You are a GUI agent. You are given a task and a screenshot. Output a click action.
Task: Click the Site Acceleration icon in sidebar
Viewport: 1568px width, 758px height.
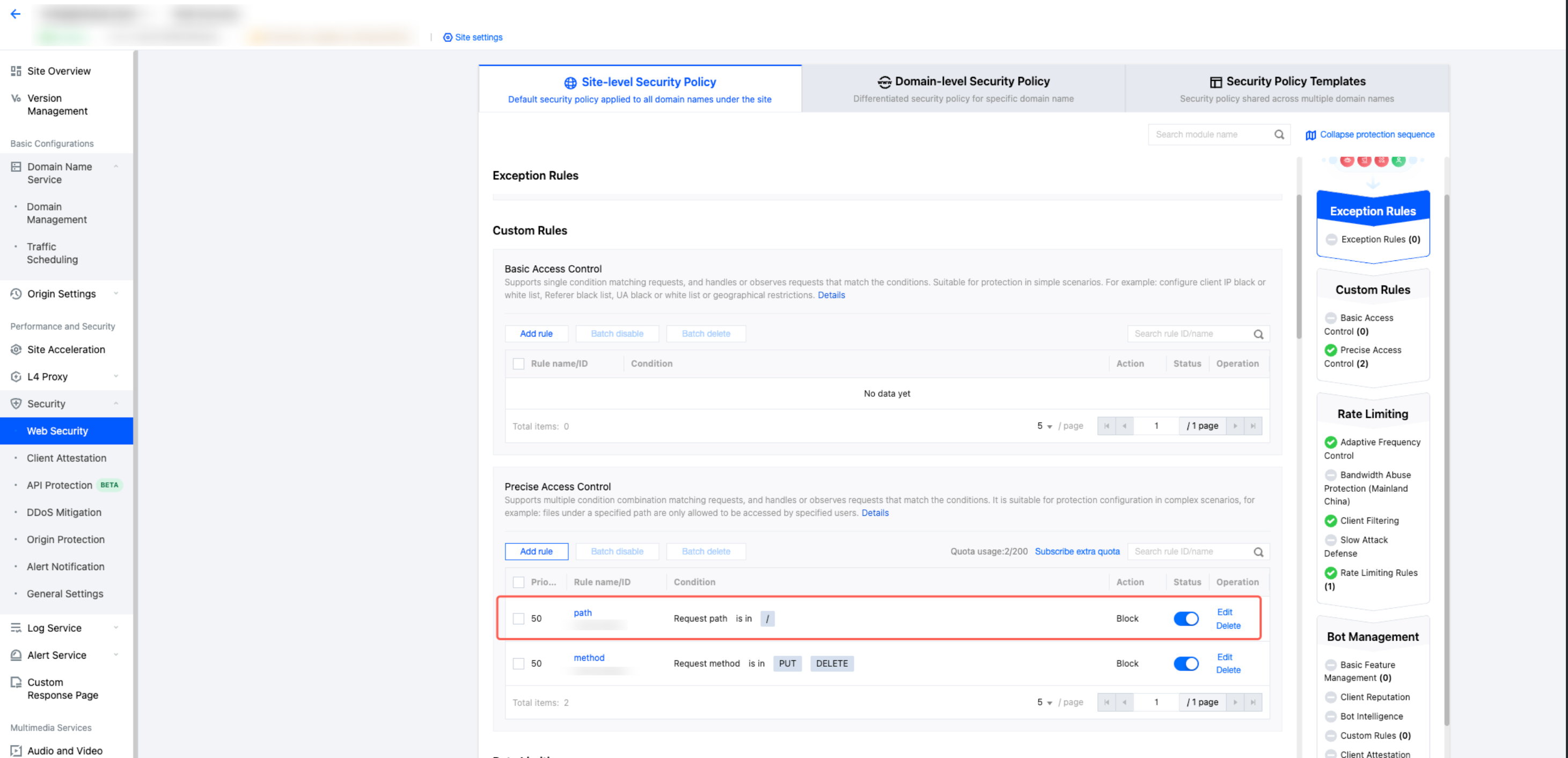tap(16, 349)
